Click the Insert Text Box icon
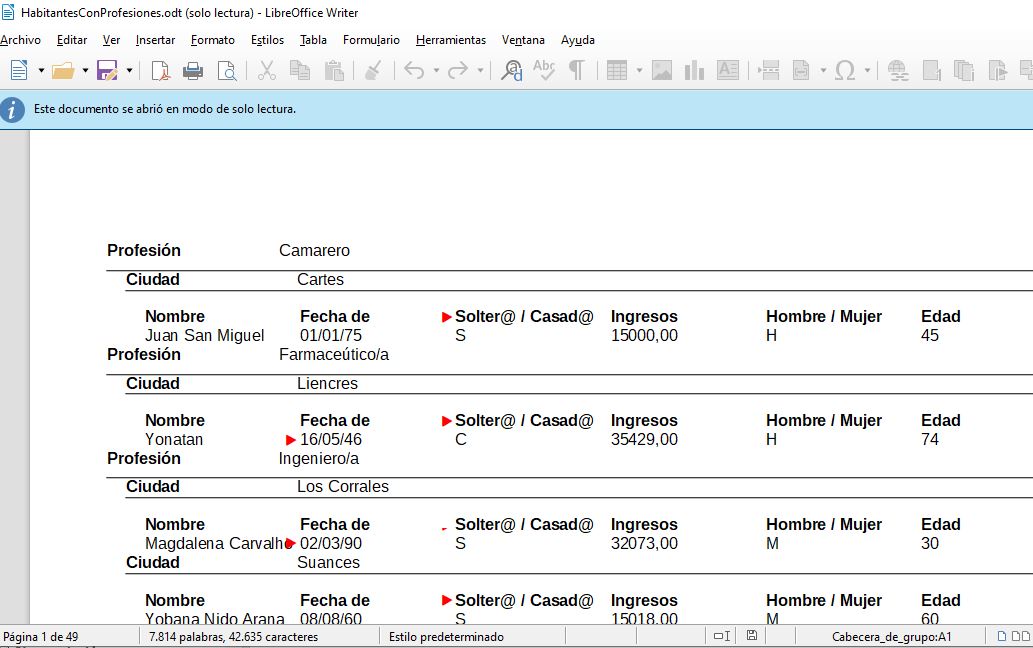 point(727,70)
